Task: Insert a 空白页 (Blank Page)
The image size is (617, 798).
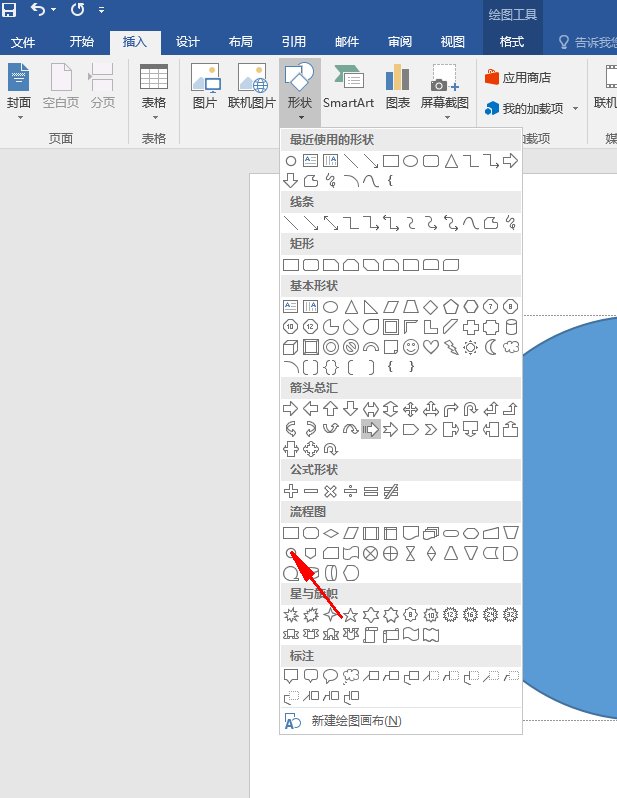Action: (x=61, y=87)
